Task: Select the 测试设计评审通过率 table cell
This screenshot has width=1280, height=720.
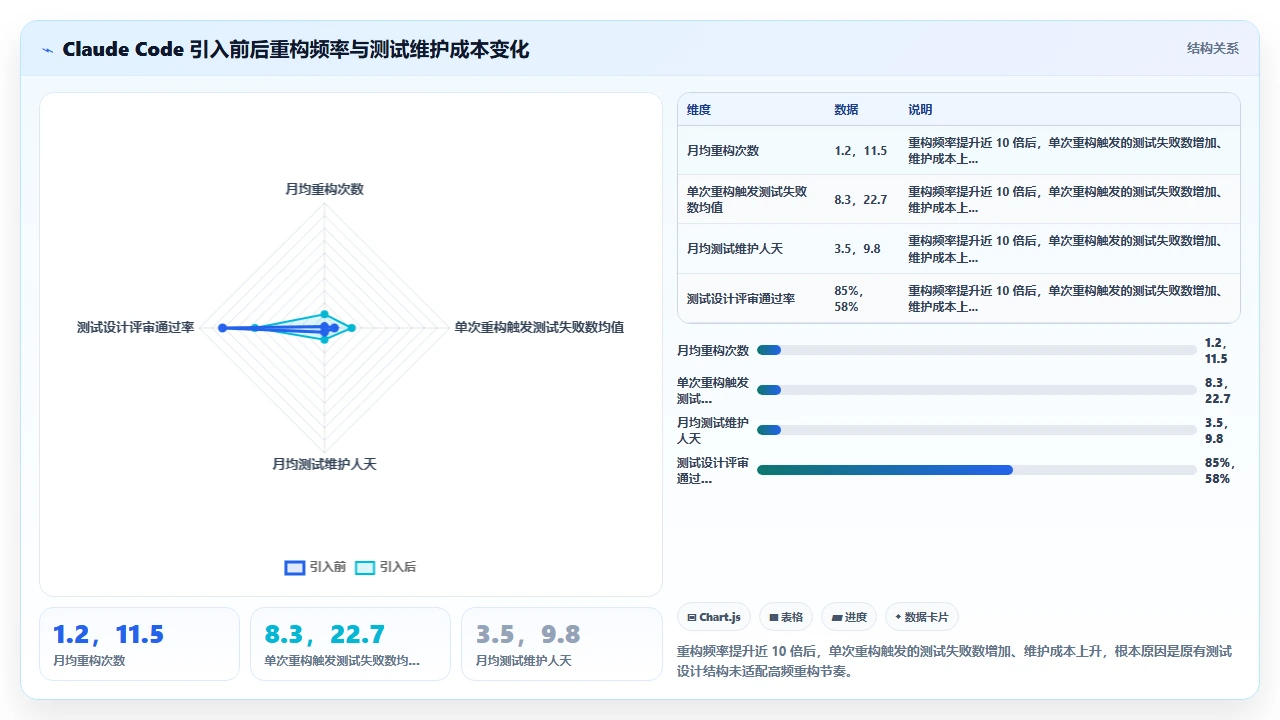Action: coord(741,298)
